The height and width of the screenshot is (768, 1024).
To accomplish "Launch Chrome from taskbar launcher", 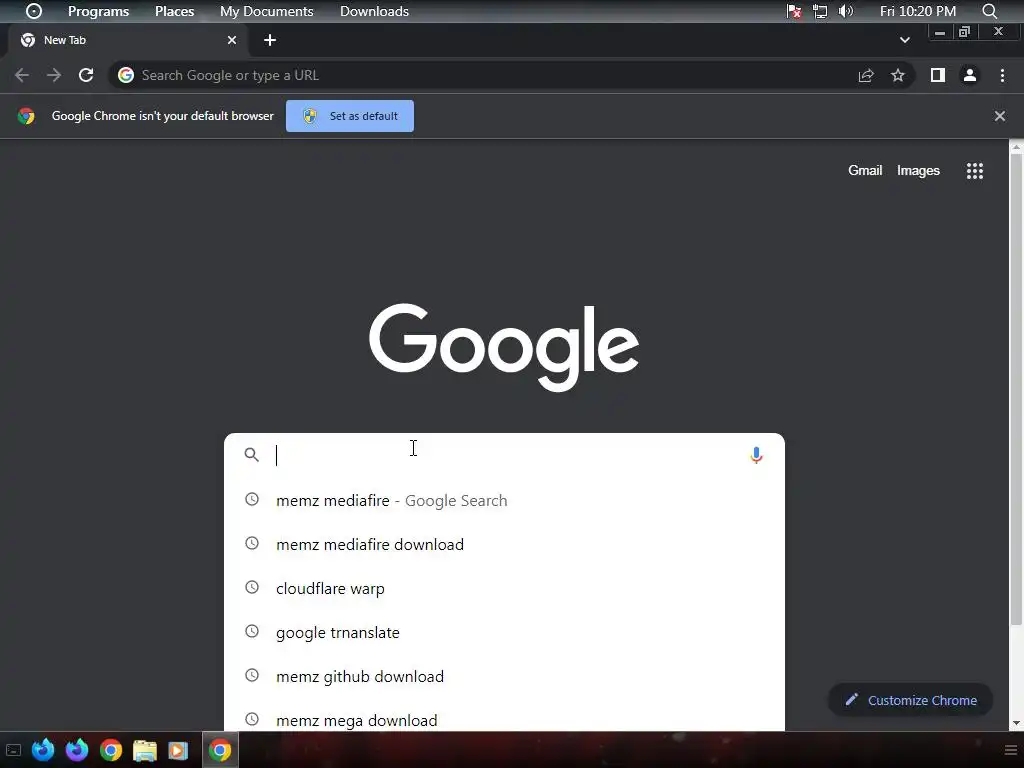I will [x=111, y=750].
